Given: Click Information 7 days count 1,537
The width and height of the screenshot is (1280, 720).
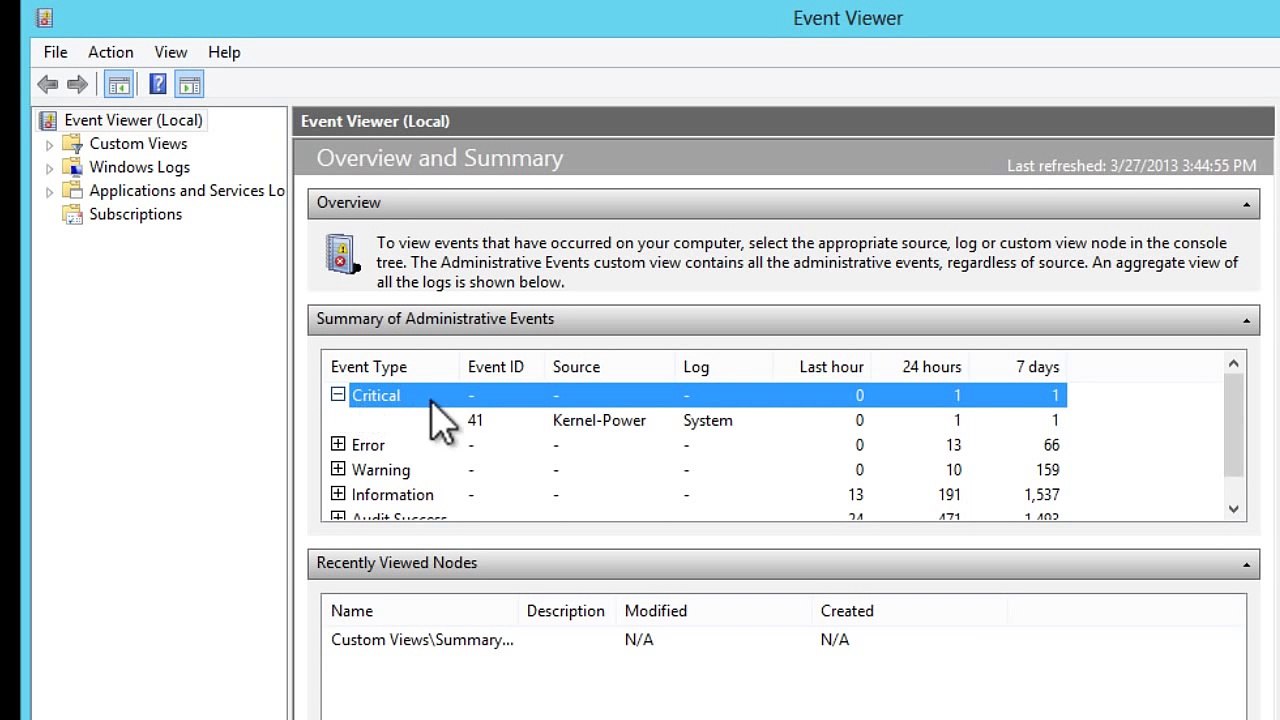Looking at the screenshot, I should pyautogui.click(x=1041, y=494).
